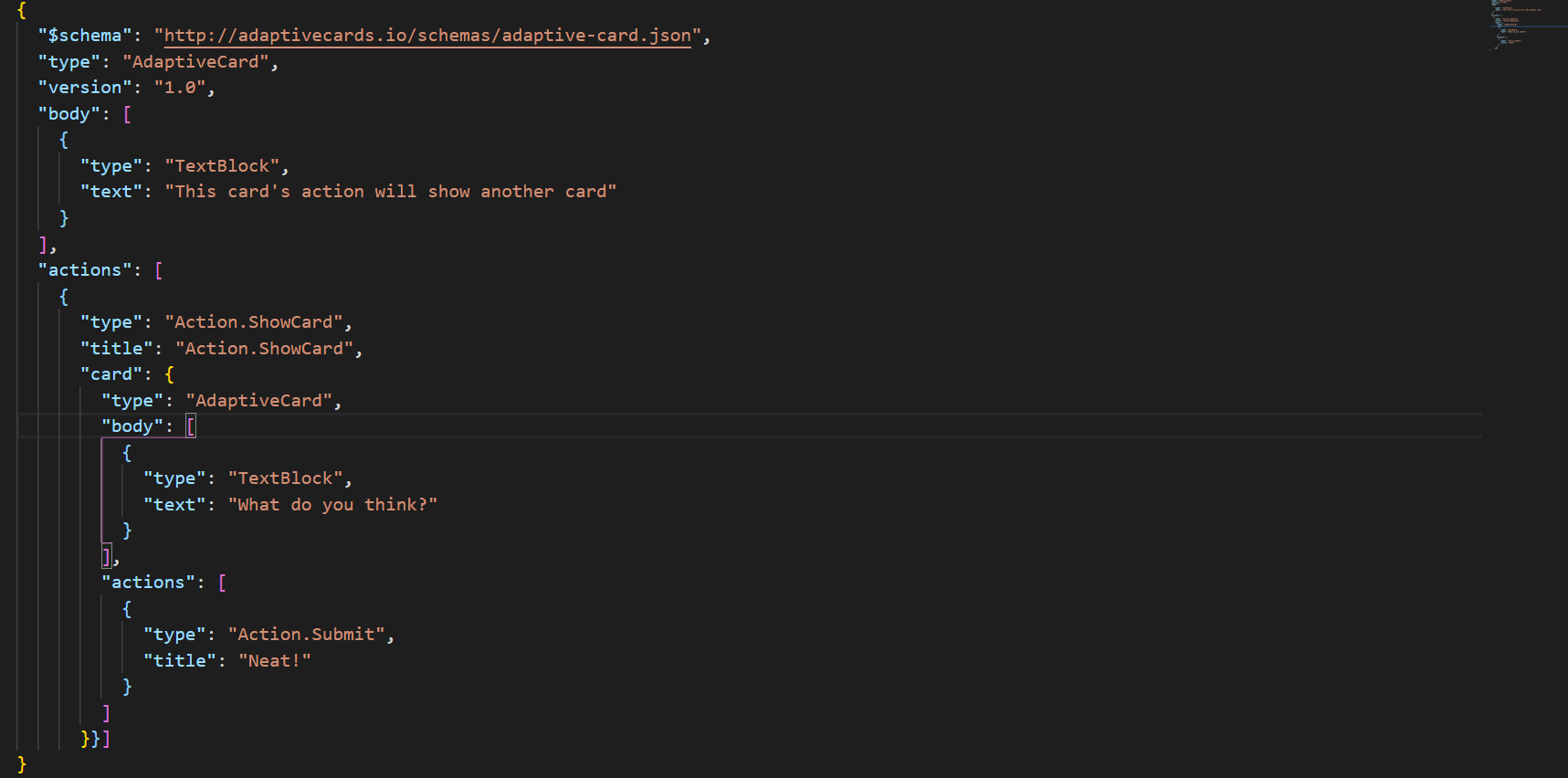Viewport: 1568px width, 778px height.
Task: Click the "1.0" version string
Action: (x=180, y=88)
